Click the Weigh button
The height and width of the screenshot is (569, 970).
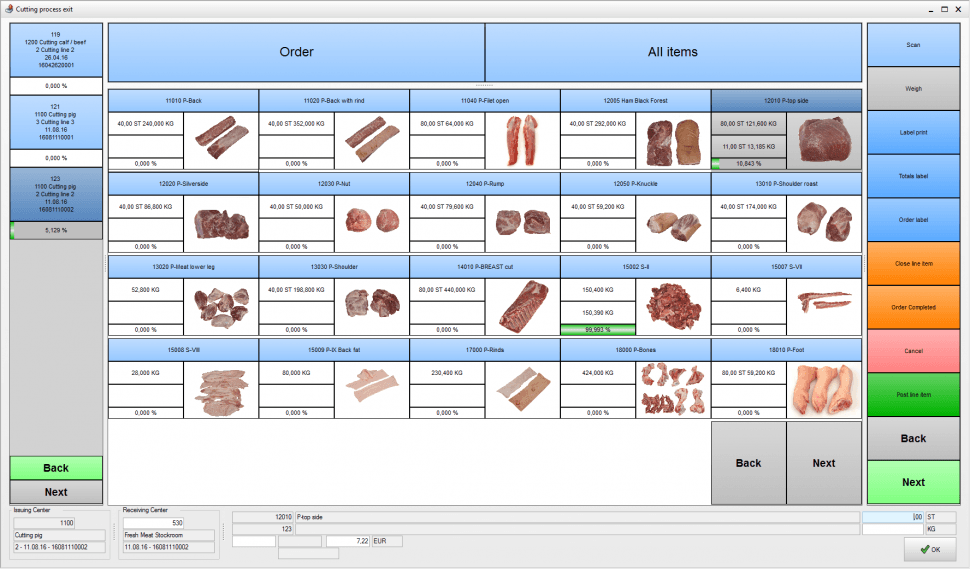tap(913, 88)
